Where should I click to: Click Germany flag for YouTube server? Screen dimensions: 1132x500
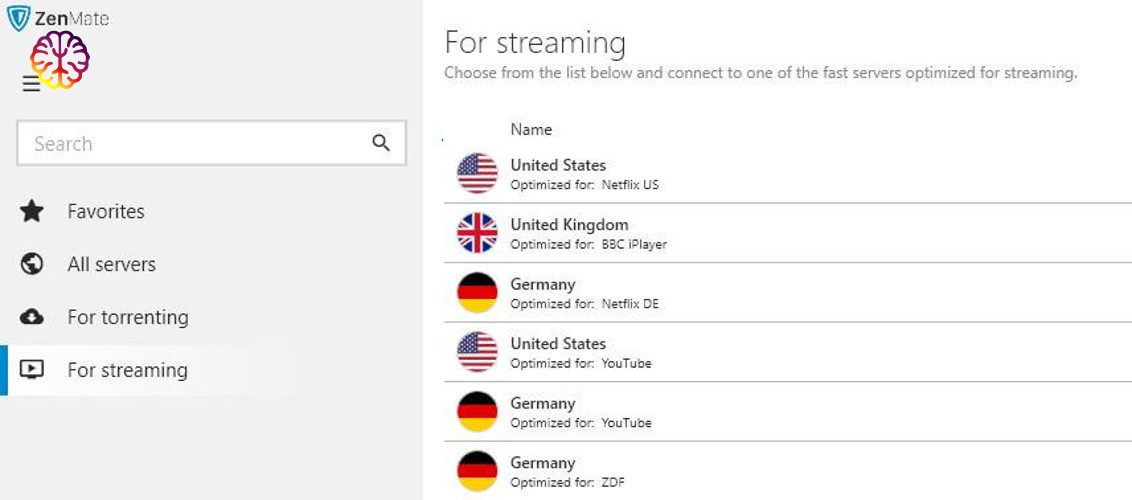tap(477, 411)
